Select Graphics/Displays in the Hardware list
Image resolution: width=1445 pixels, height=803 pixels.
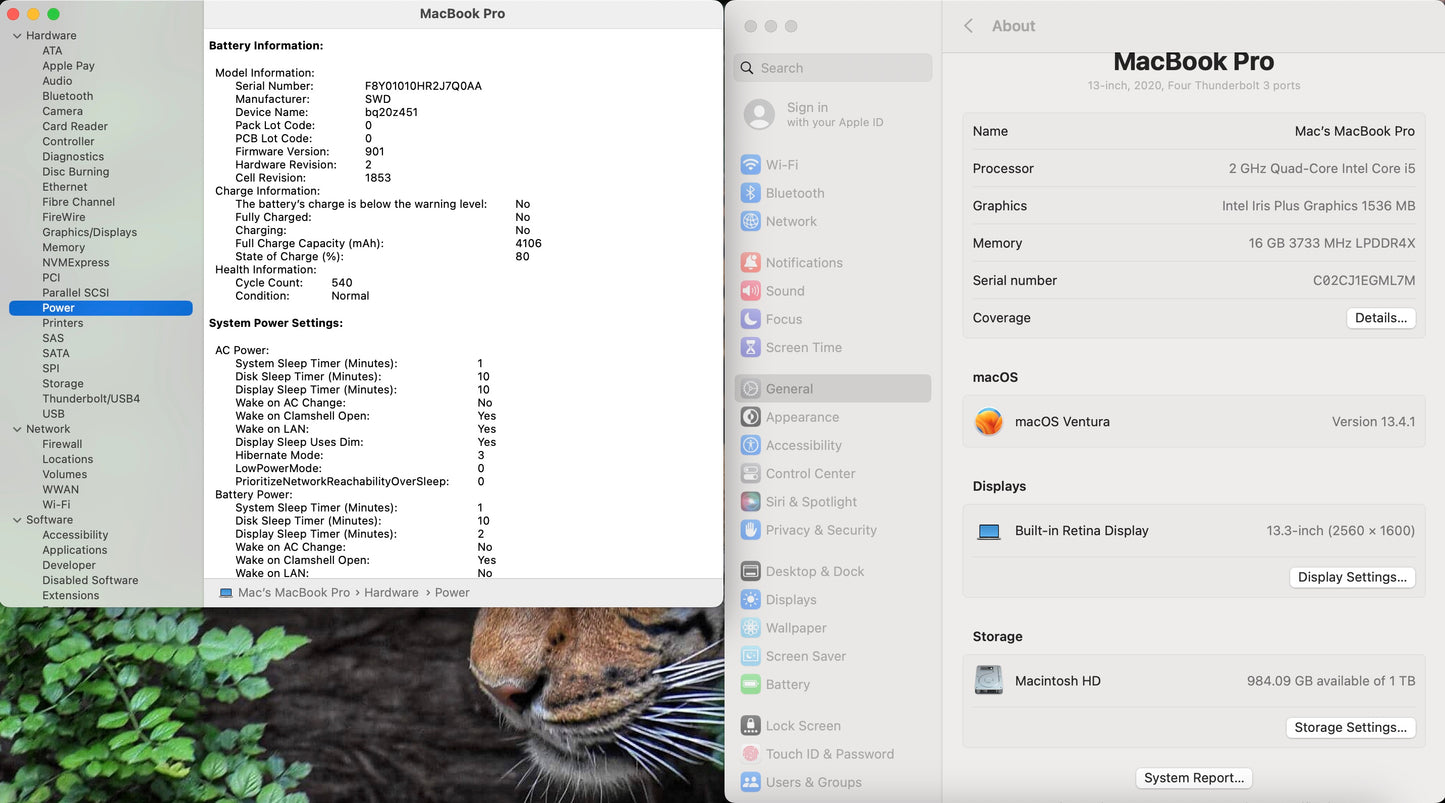click(89, 232)
